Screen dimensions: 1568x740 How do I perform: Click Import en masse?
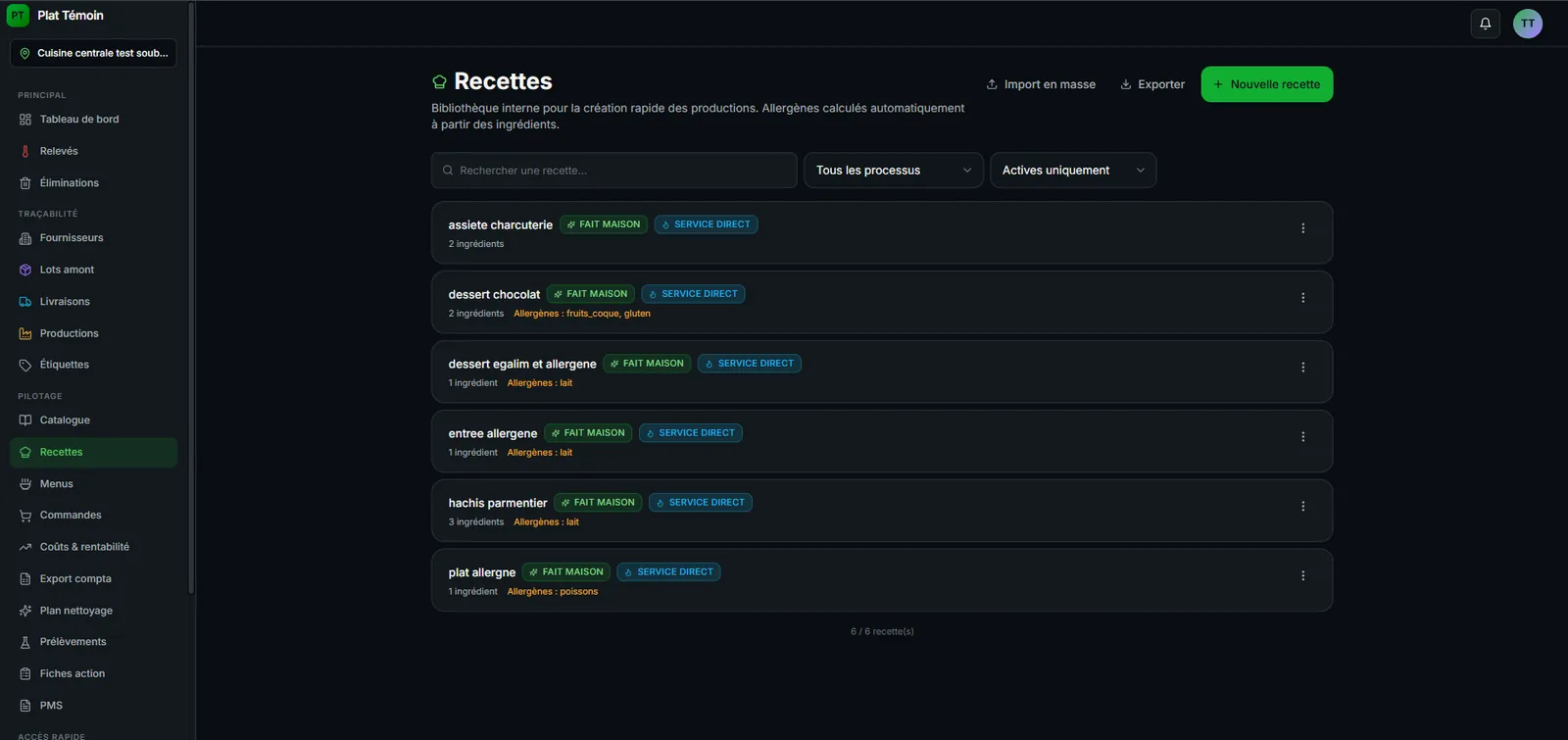(1041, 84)
